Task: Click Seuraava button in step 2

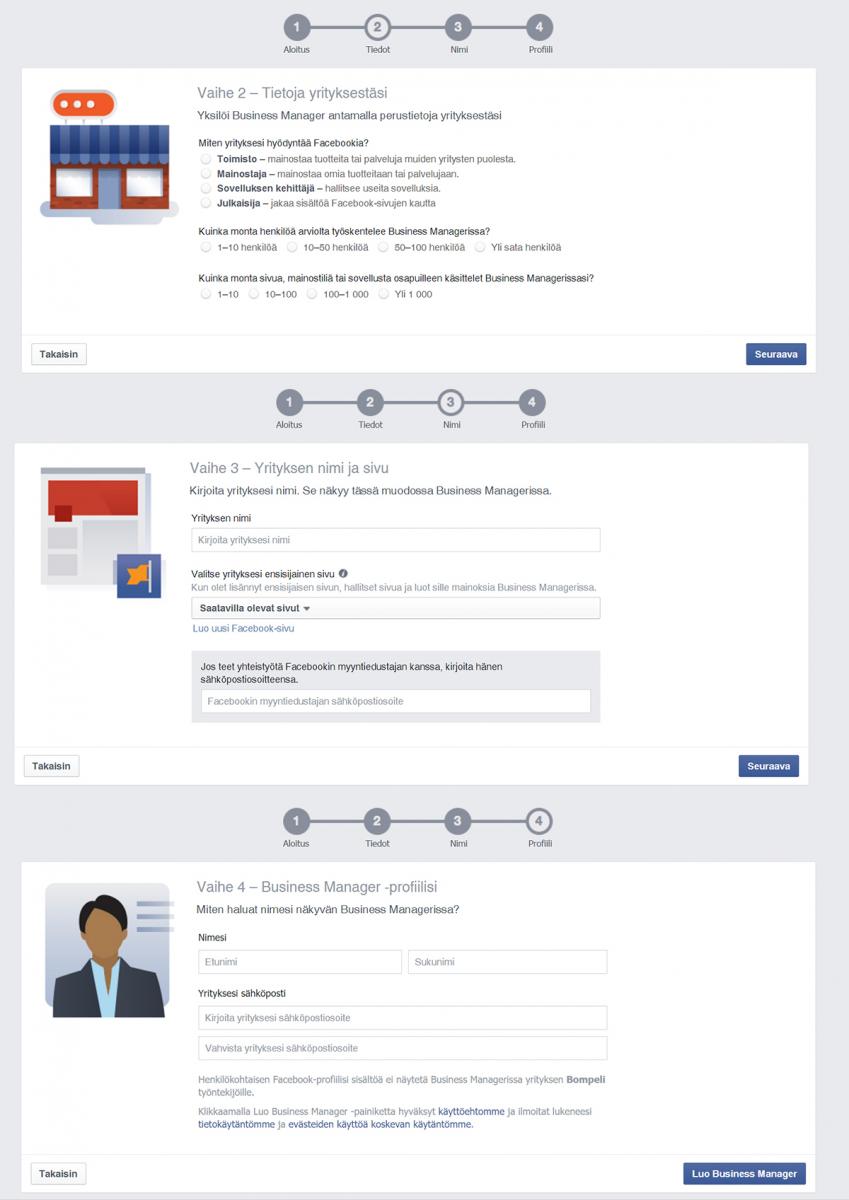Action: pos(776,355)
